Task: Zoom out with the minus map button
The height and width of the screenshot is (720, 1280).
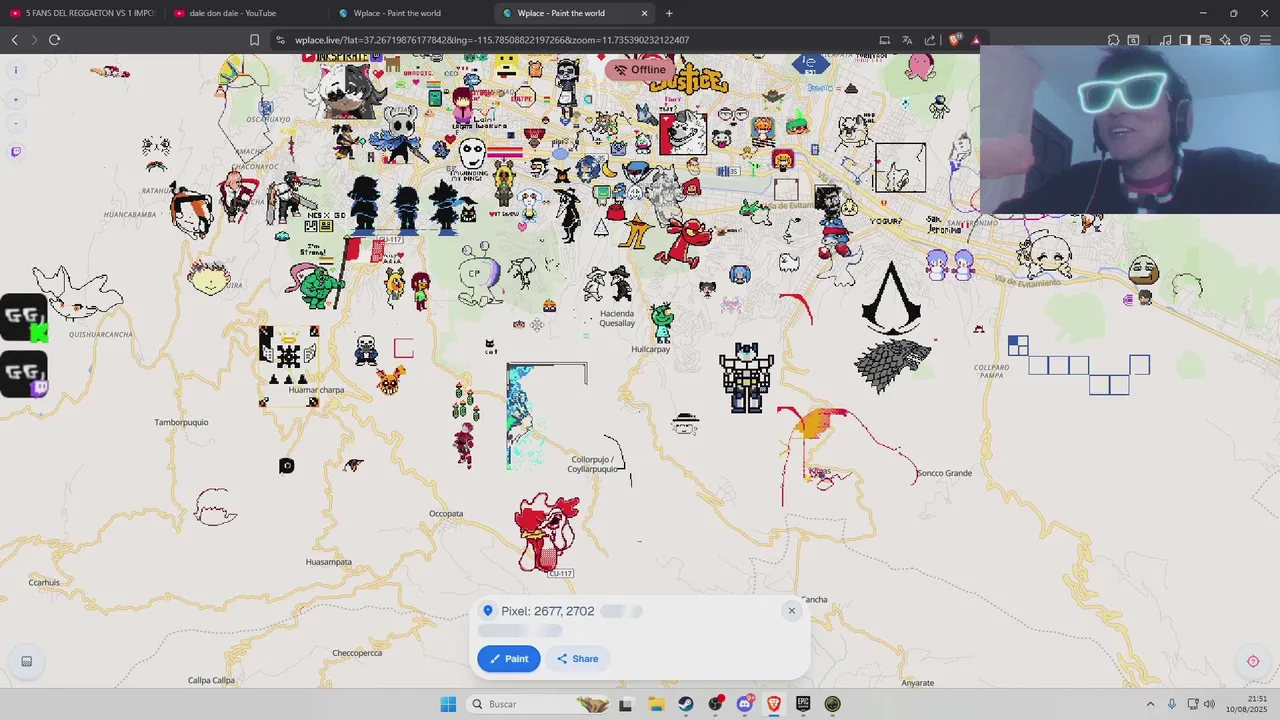Action: 15,124
